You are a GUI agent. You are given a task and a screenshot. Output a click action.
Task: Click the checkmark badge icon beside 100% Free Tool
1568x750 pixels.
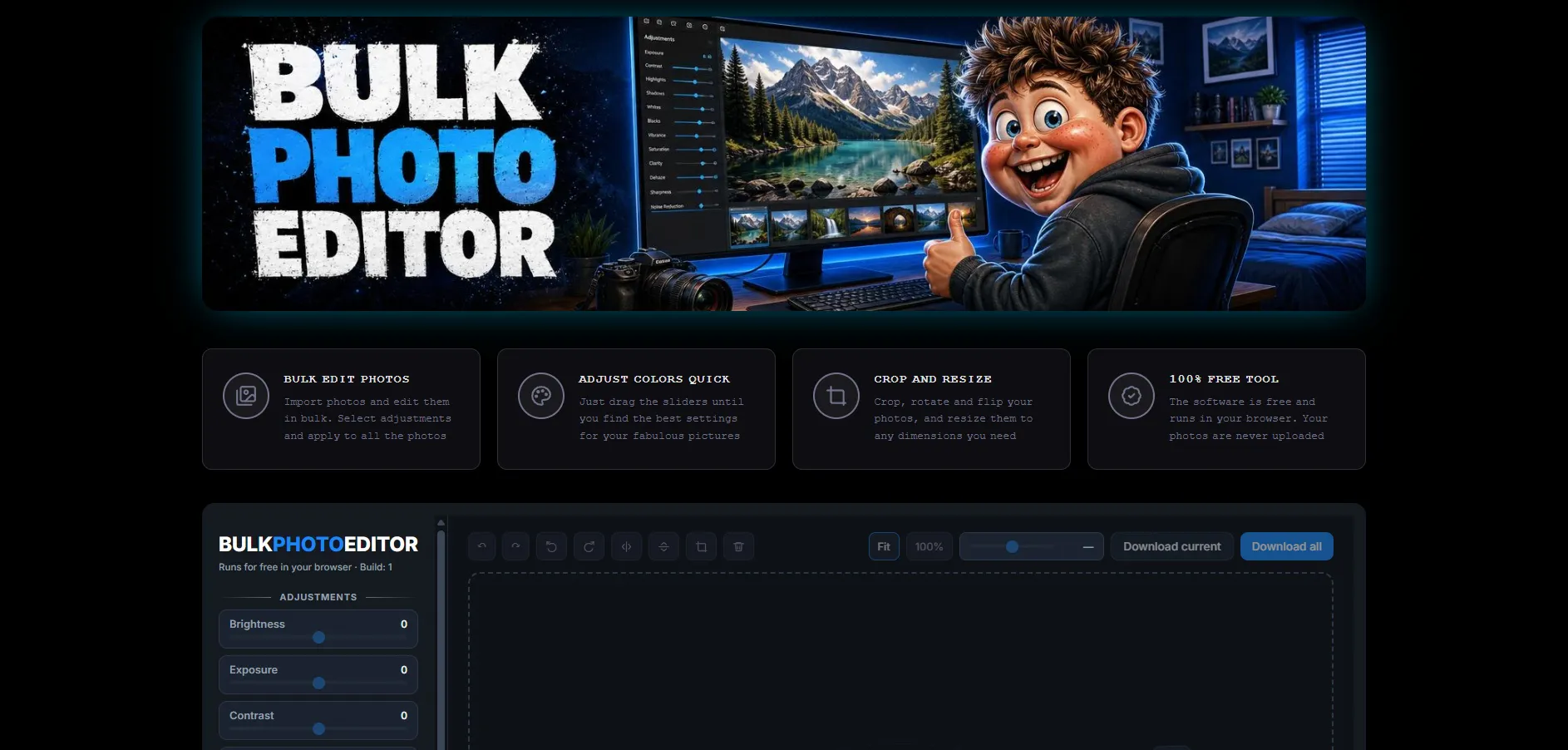click(x=1132, y=396)
